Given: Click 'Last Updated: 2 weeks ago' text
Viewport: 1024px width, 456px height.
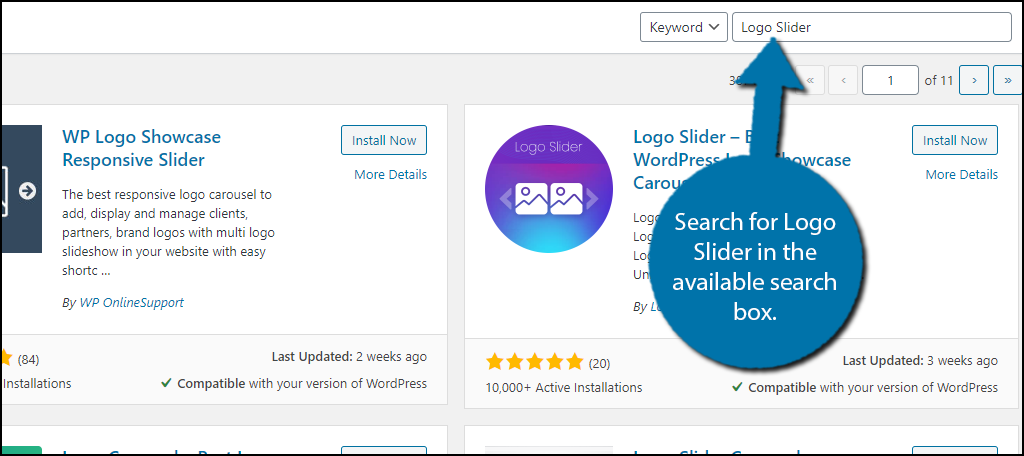Looking at the screenshot, I should [349, 357].
